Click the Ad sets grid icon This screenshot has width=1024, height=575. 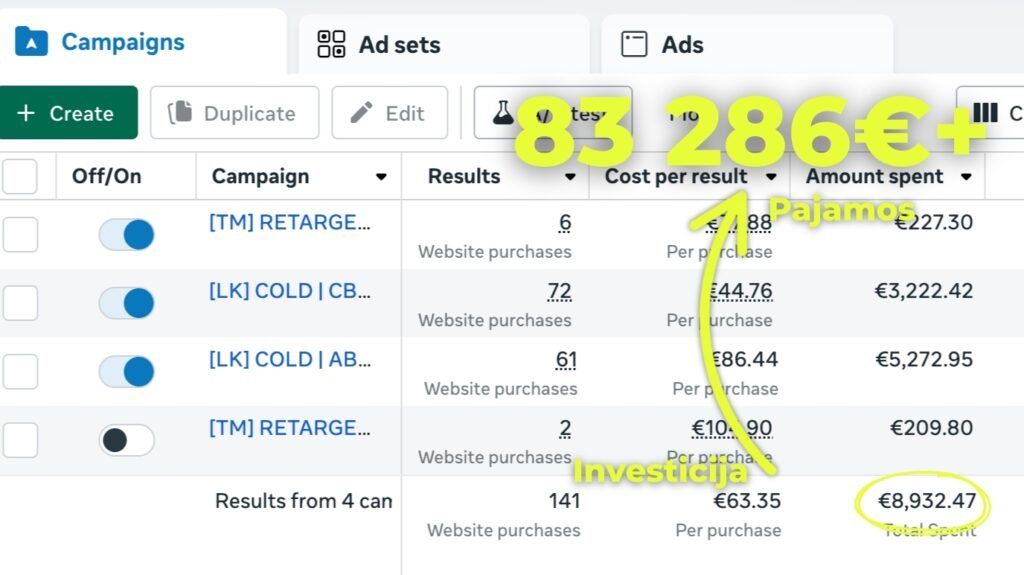[x=331, y=44]
